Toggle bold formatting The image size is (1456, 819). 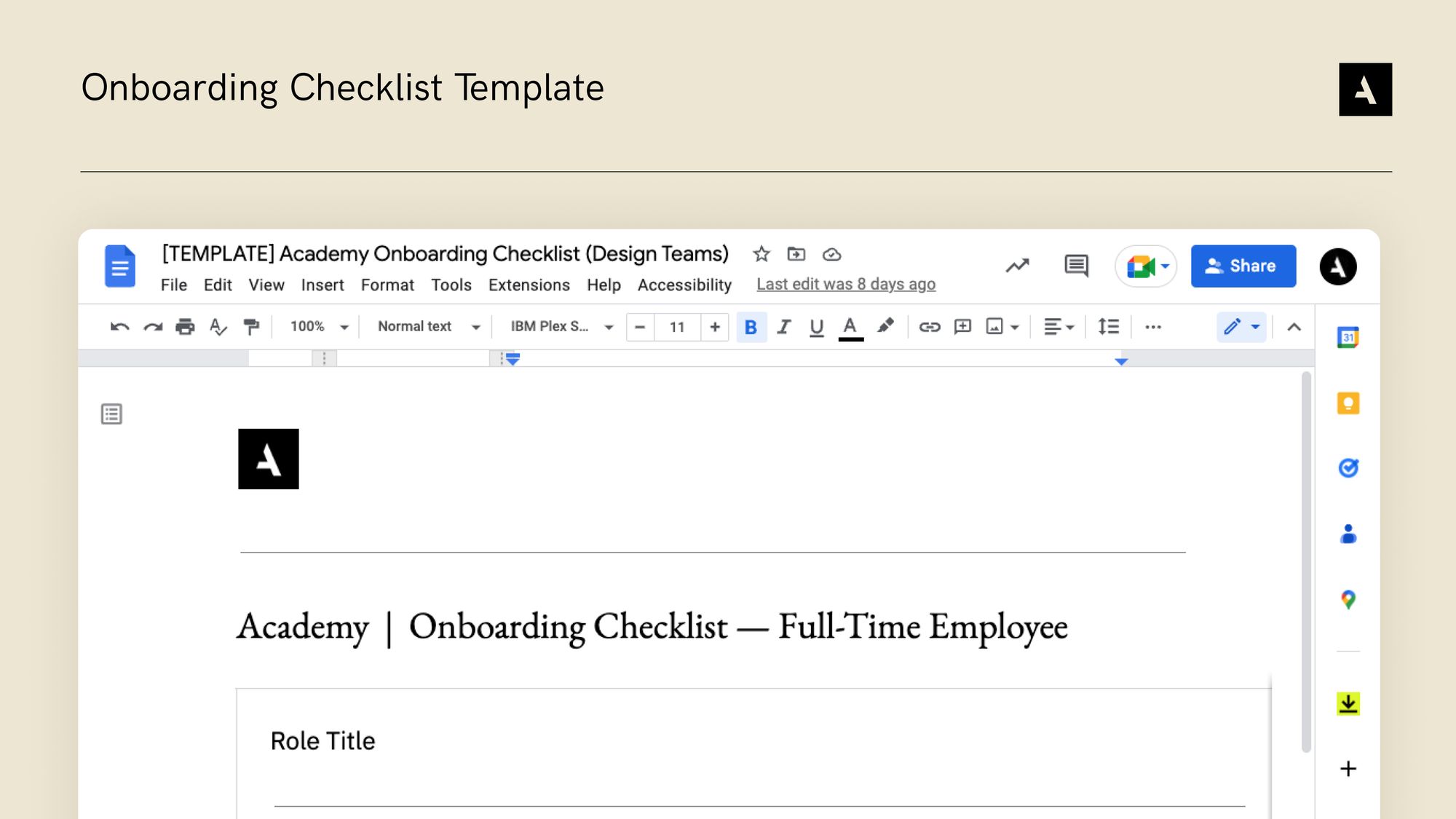point(751,327)
